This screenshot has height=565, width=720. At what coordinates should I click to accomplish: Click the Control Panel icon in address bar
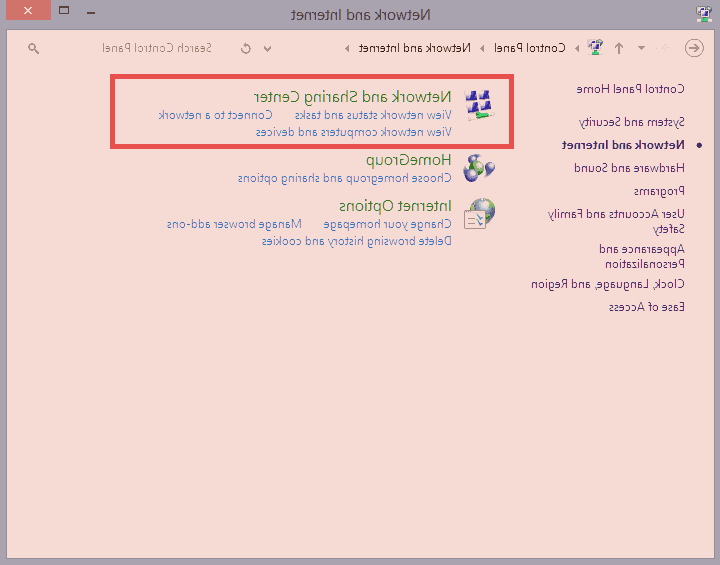click(x=596, y=48)
